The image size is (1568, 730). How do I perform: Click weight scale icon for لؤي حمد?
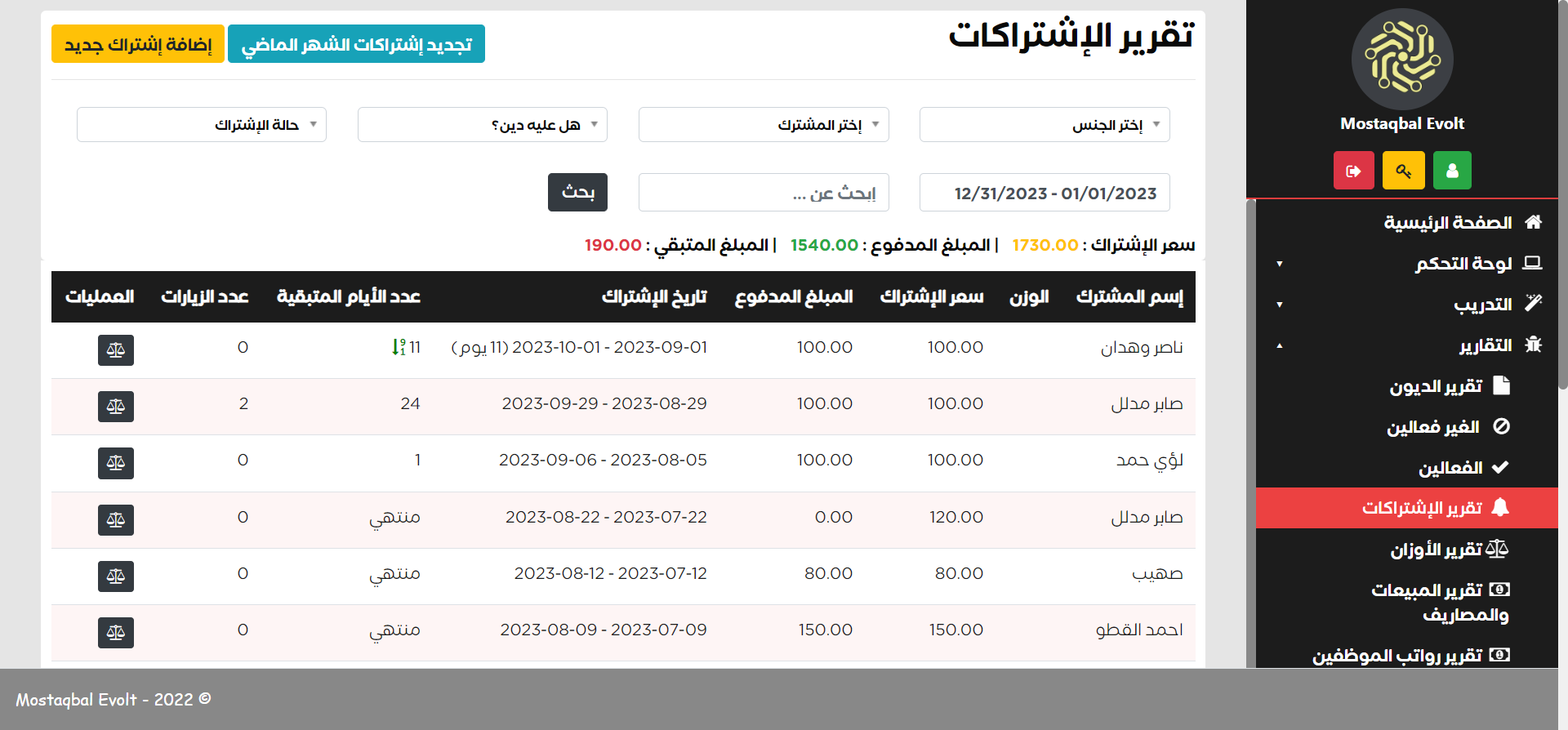coord(116,463)
